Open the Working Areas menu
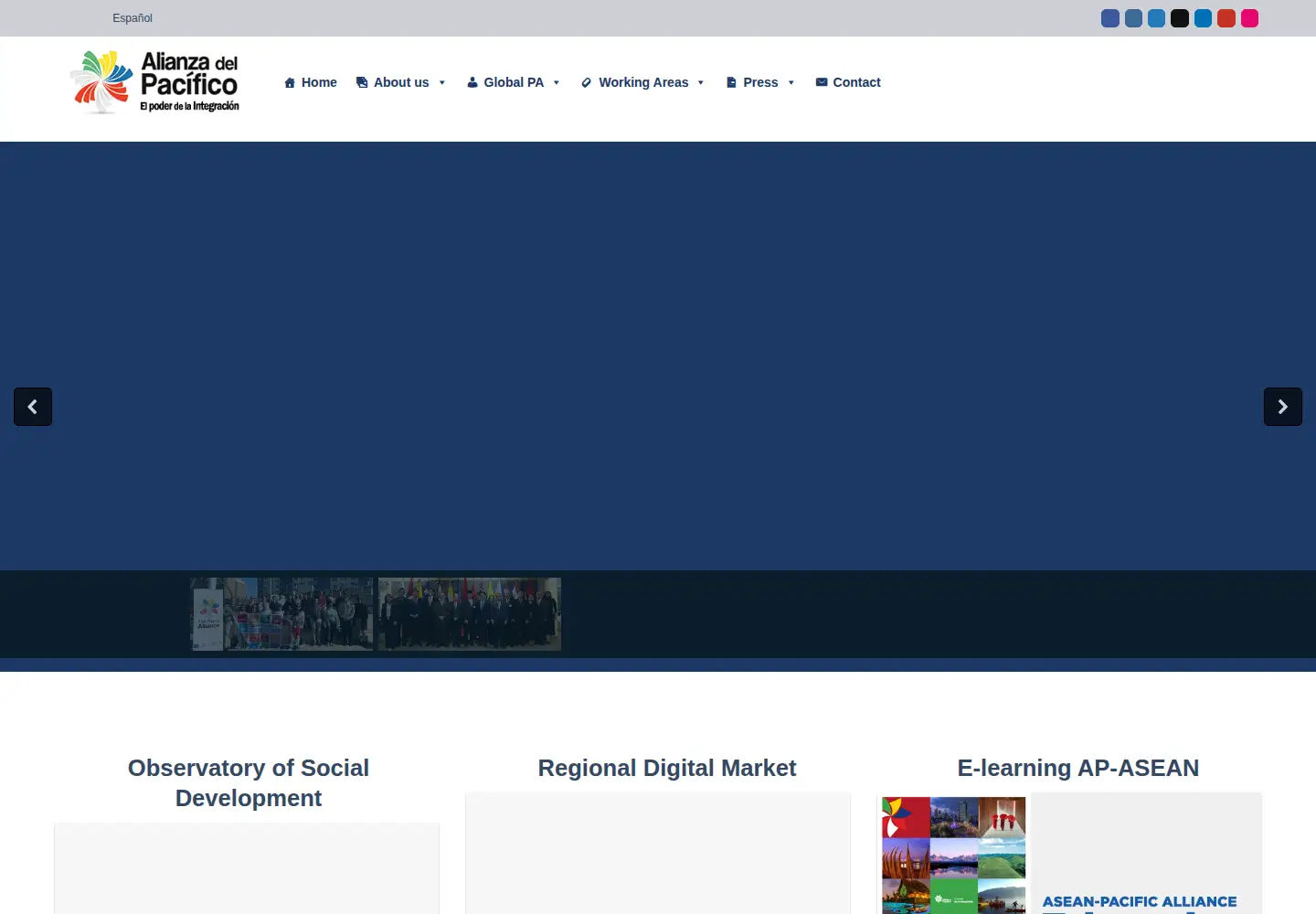This screenshot has width=1316, height=914. click(x=635, y=82)
